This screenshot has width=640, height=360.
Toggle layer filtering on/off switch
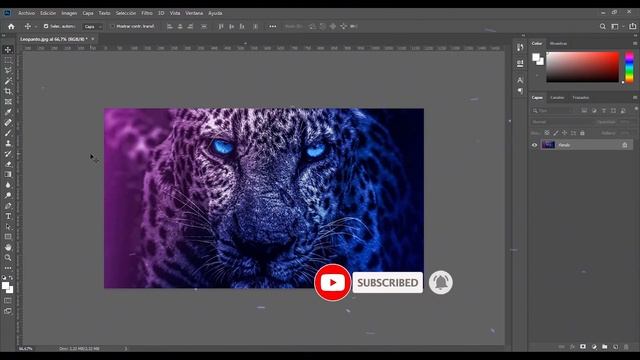point(636,109)
